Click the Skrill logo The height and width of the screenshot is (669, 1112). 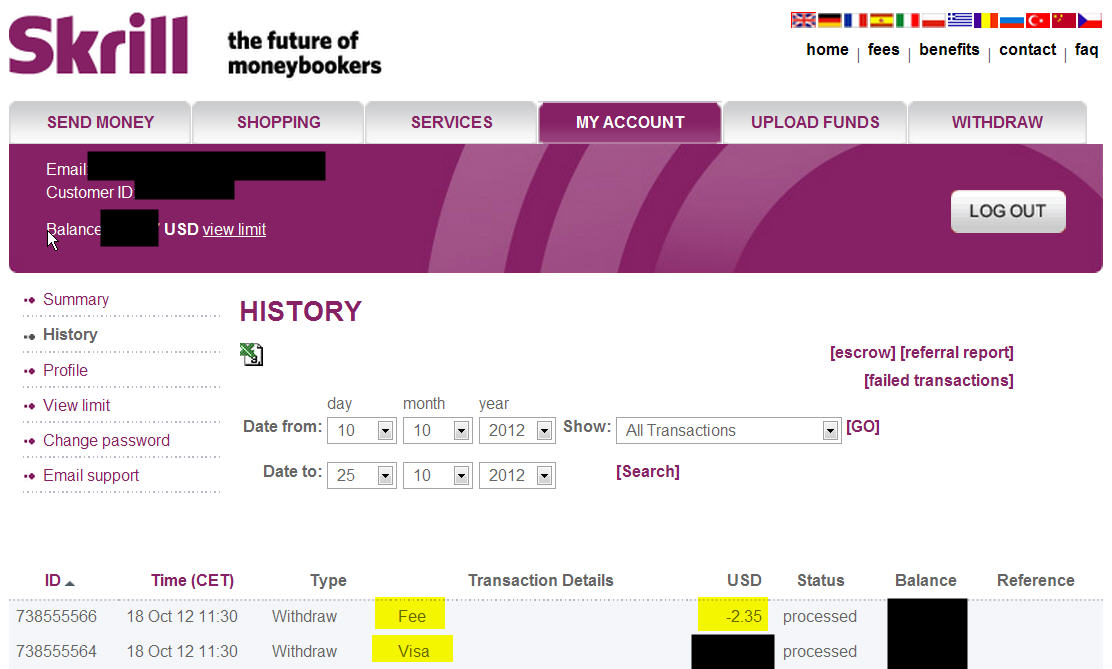click(99, 43)
